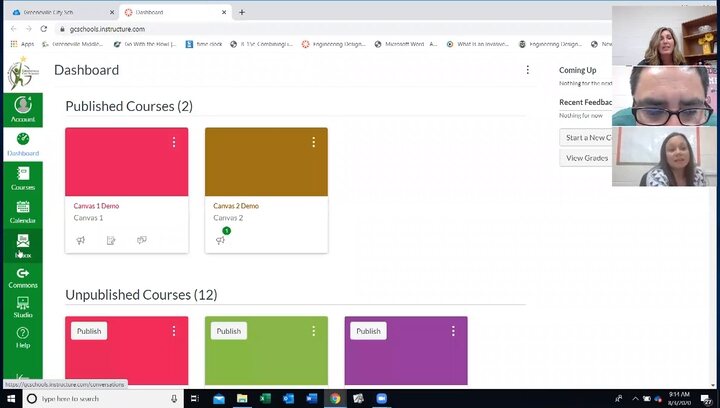Open Canvas 2 Demo announcements with badge
720x408 pixels.
coord(221,240)
